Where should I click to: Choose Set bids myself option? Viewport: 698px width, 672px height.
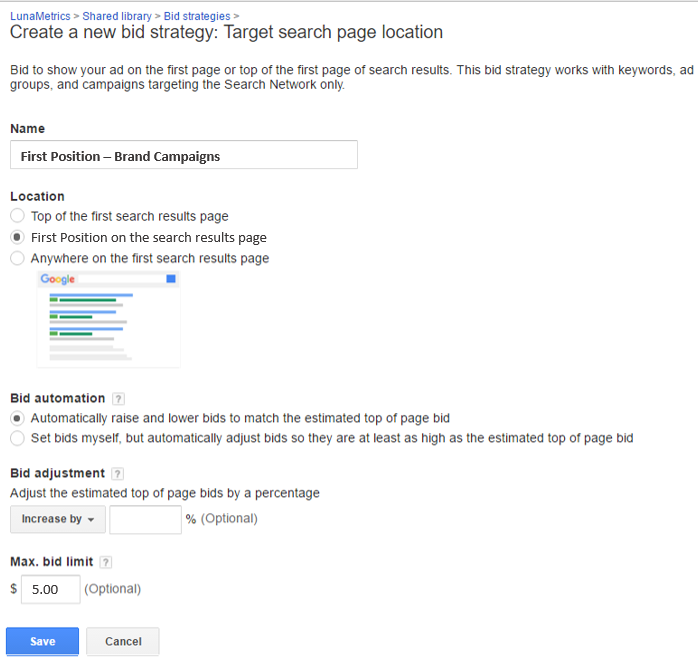17,438
